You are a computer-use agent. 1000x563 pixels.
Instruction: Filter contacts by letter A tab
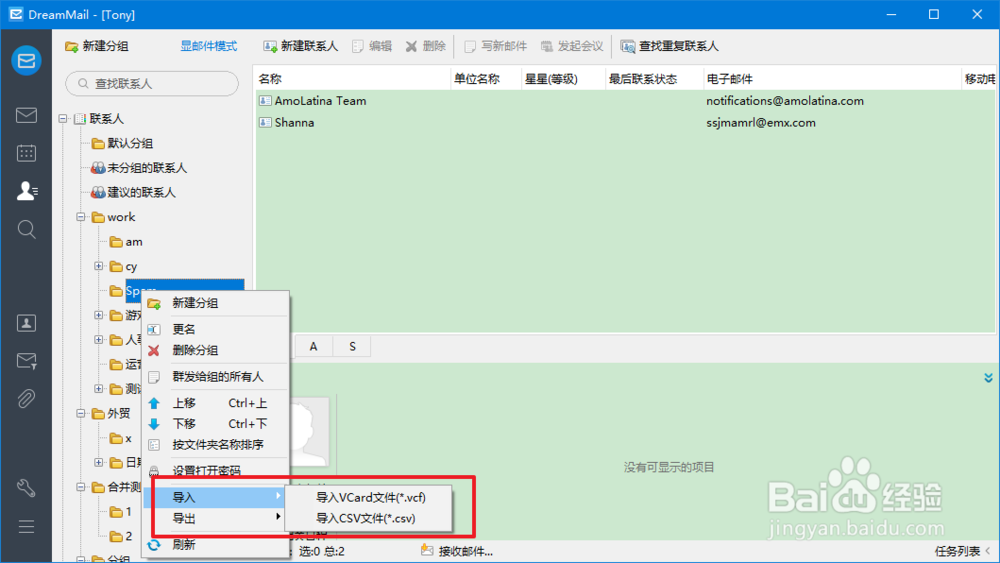click(313, 346)
